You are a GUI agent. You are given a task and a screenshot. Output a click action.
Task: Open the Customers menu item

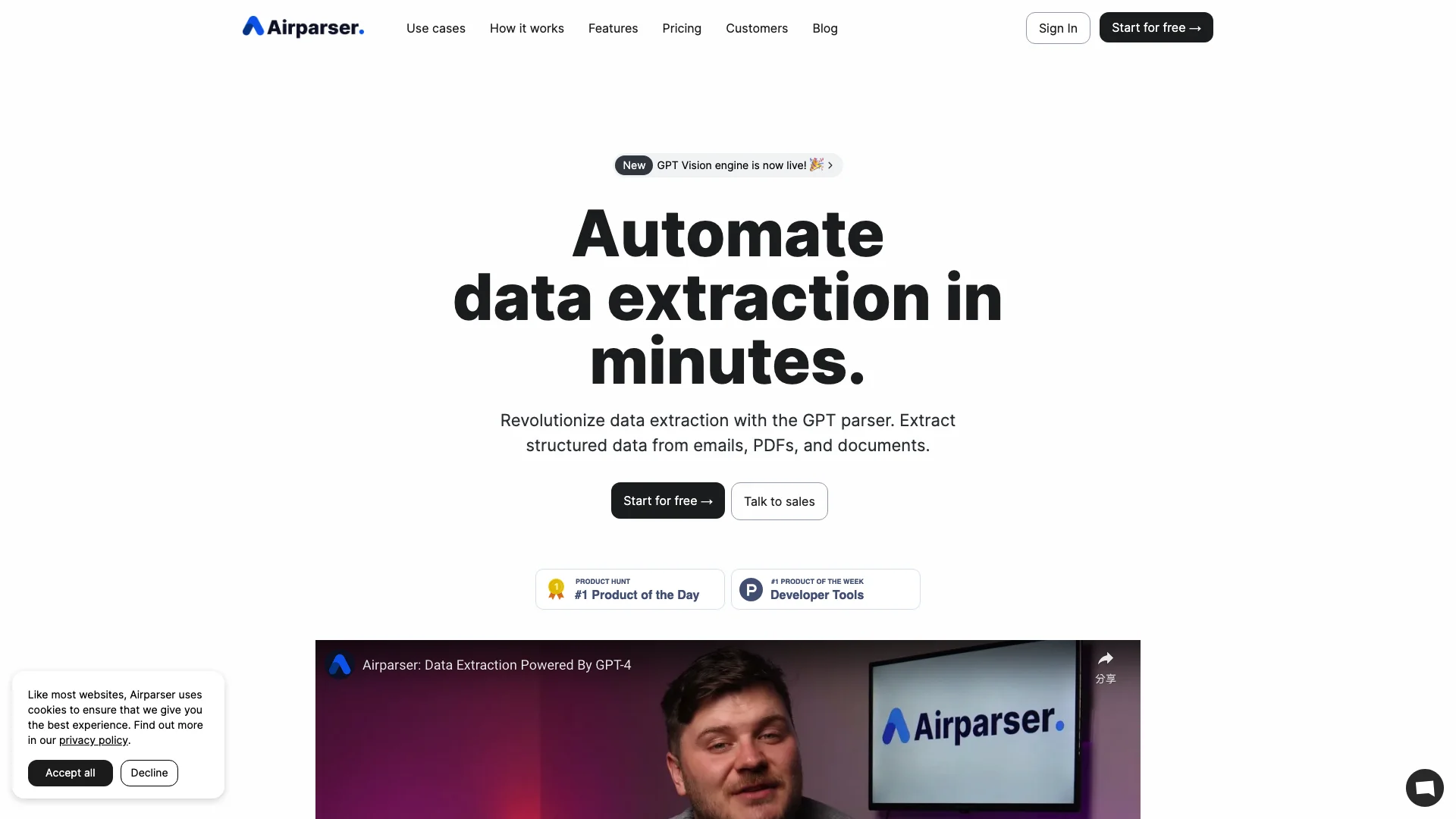point(757,28)
